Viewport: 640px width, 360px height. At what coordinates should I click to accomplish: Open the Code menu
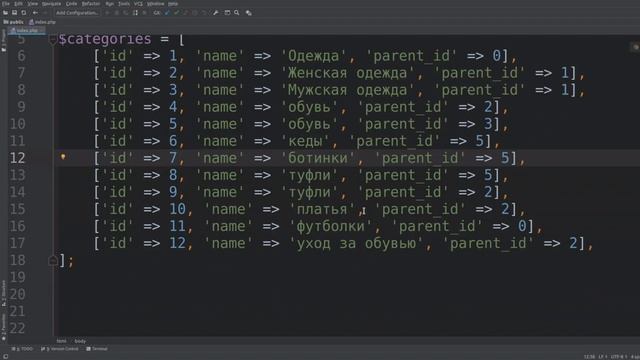click(71, 4)
